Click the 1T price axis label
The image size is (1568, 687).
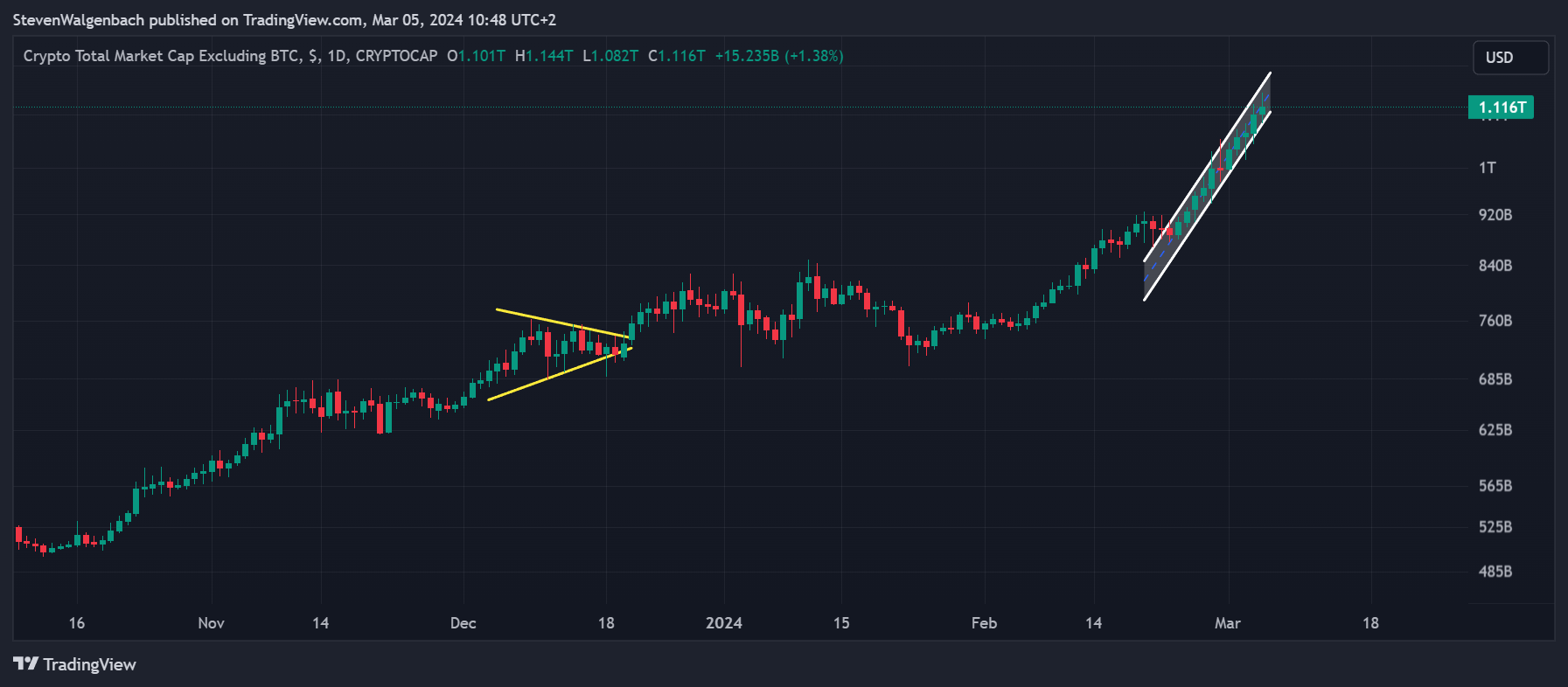point(1488,168)
